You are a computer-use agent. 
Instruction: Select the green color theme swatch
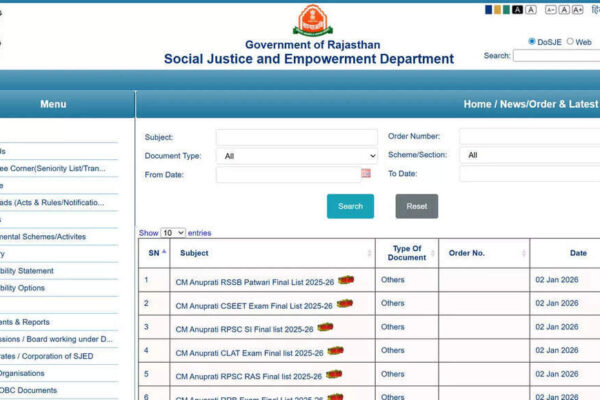pyautogui.click(x=506, y=10)
